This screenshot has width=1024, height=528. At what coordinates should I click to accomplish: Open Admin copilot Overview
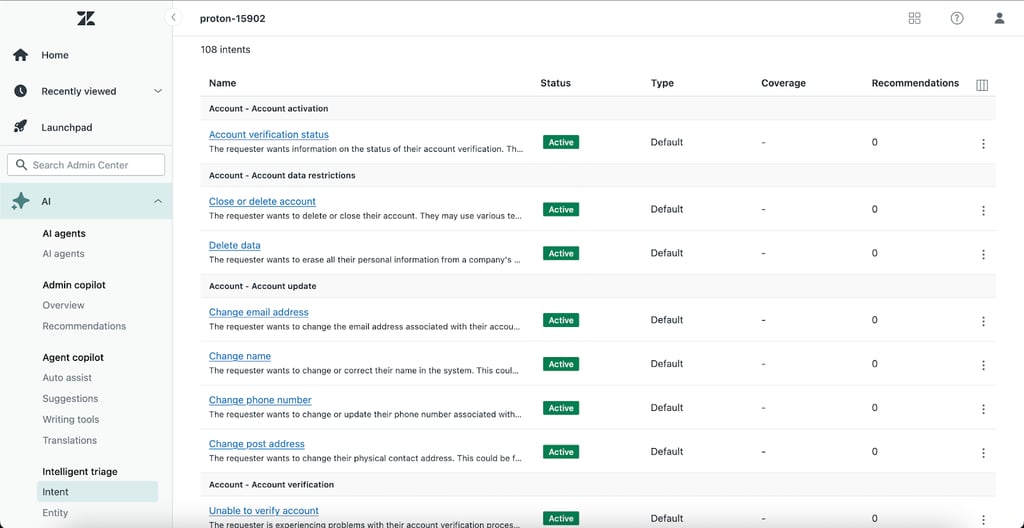point(63,305)
